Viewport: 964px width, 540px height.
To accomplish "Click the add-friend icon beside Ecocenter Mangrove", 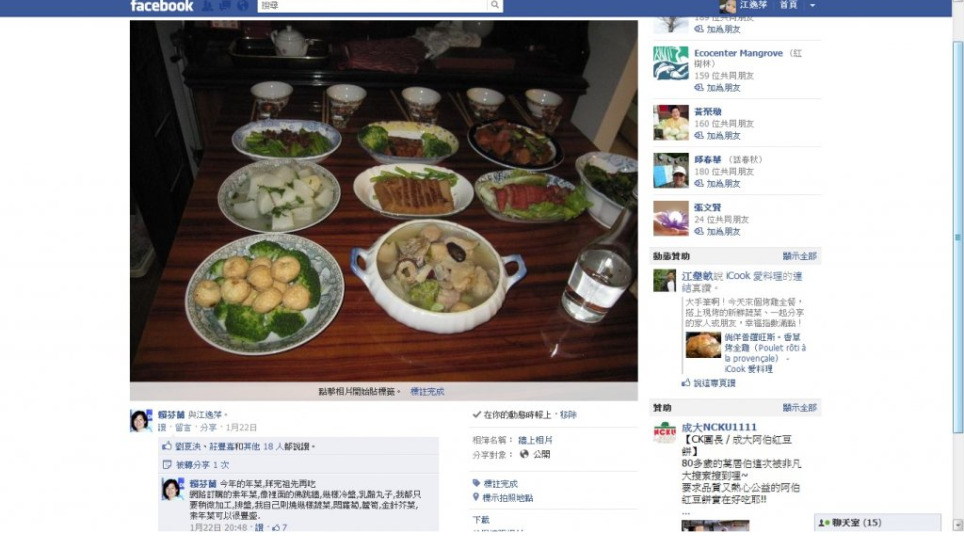I will point(699,88).
